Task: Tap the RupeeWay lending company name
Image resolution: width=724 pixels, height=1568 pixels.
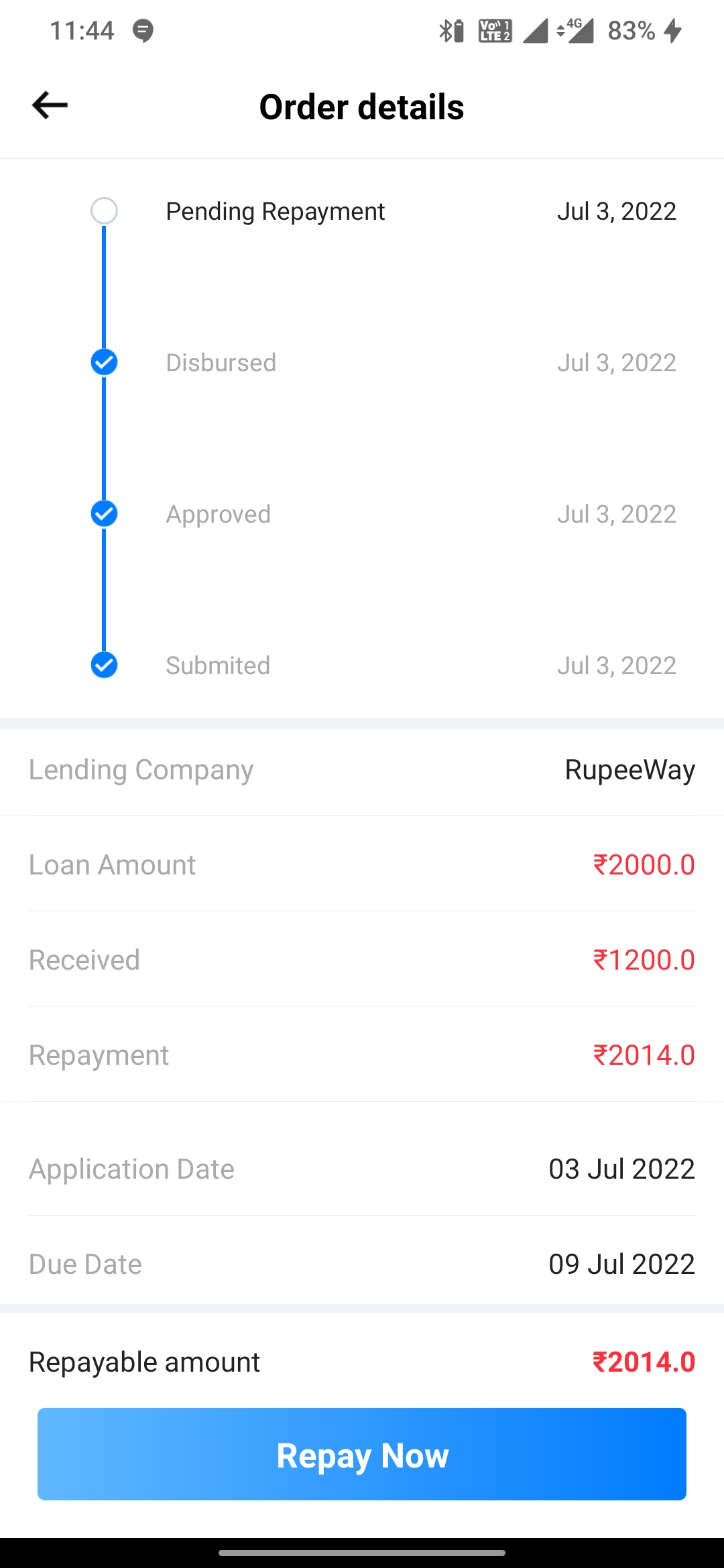Action: coord(629,770)
